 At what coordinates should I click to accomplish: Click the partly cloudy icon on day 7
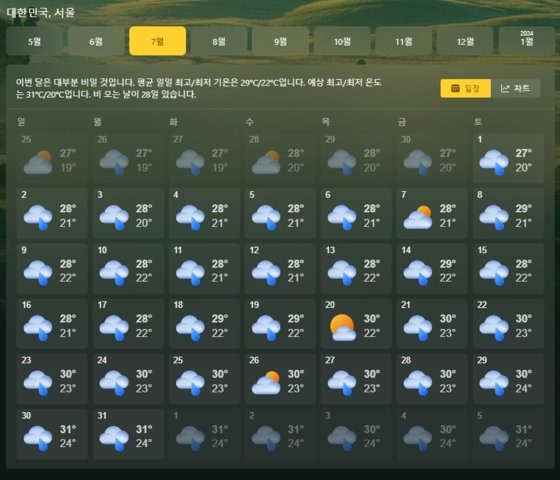point(418,217)
